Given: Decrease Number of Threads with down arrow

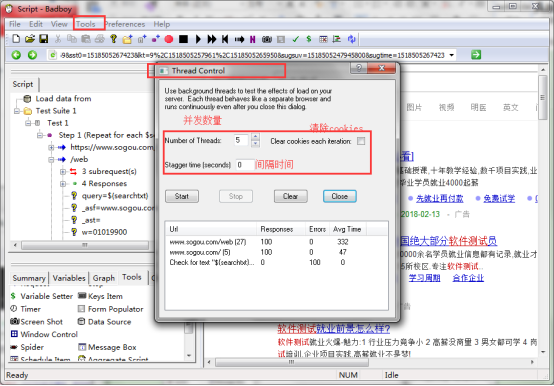Looking at the screenshot, I should (x=255, y=143).
